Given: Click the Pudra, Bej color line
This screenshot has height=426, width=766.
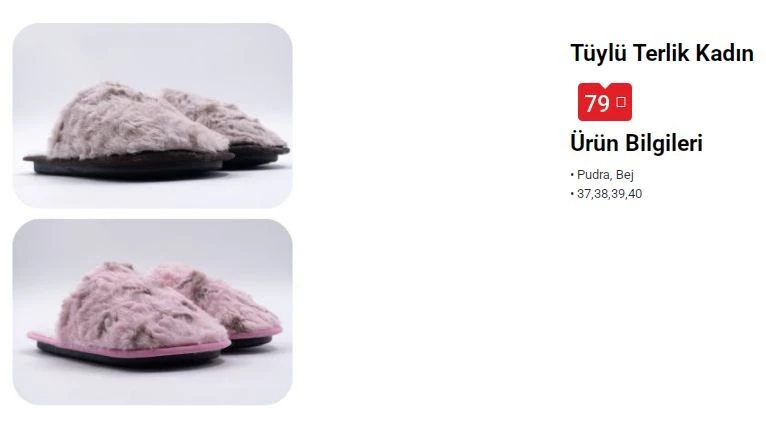Looking at the screenshot, I should (x=602, y=175).
